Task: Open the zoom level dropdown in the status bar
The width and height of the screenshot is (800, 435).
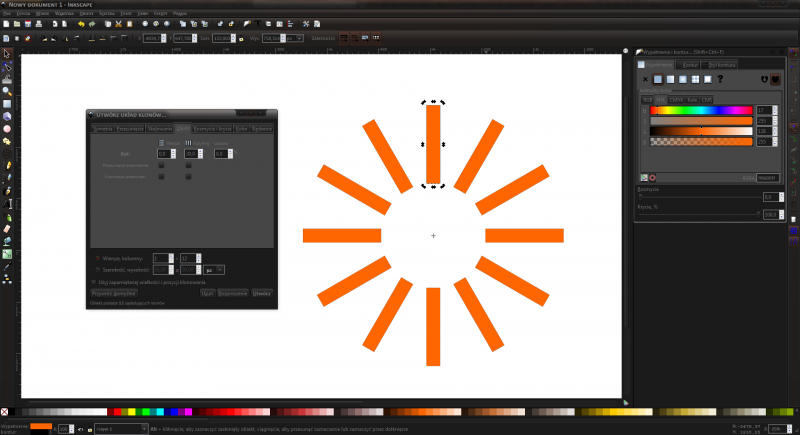Action: coord(780,428)
